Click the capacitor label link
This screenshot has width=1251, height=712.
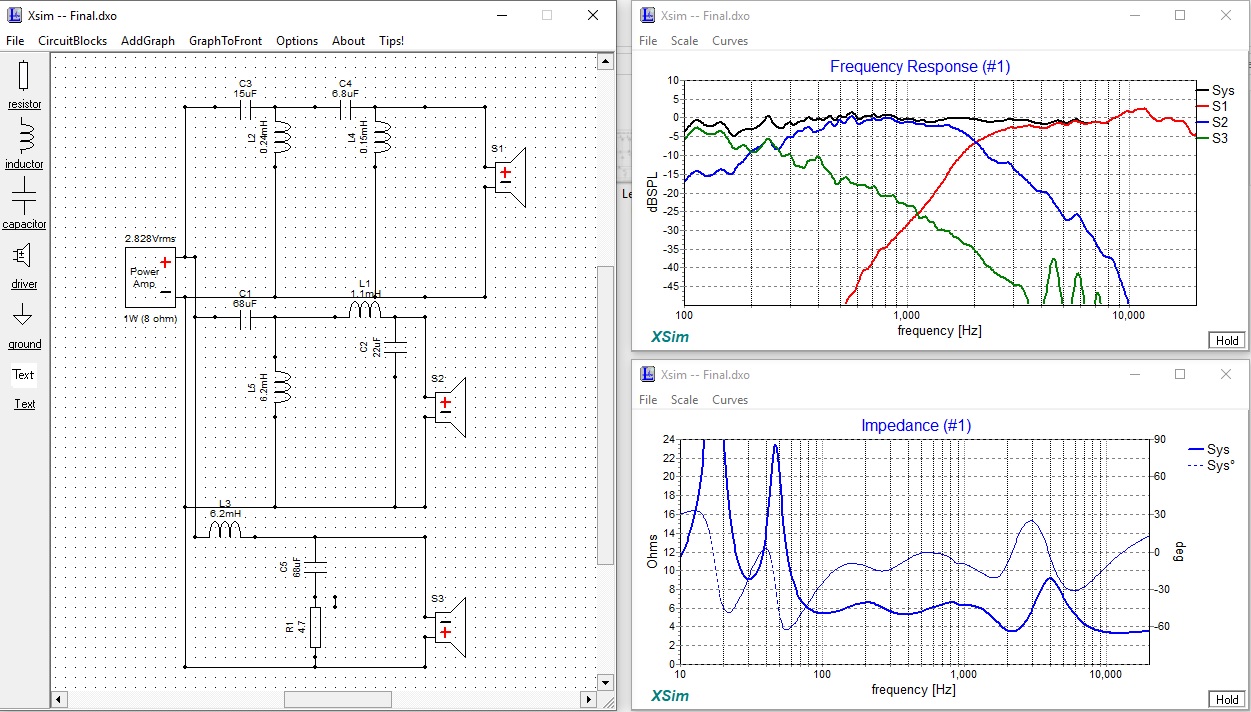24,224
